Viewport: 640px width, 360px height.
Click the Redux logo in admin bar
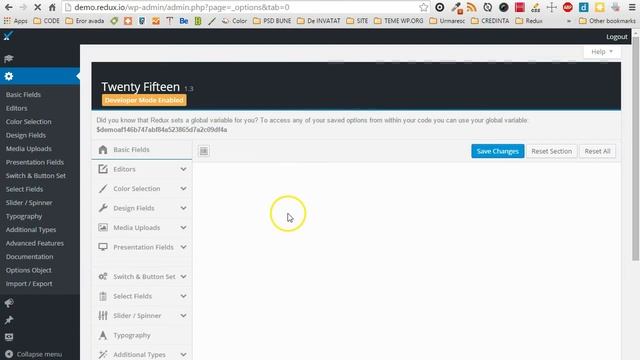(8, 36)
